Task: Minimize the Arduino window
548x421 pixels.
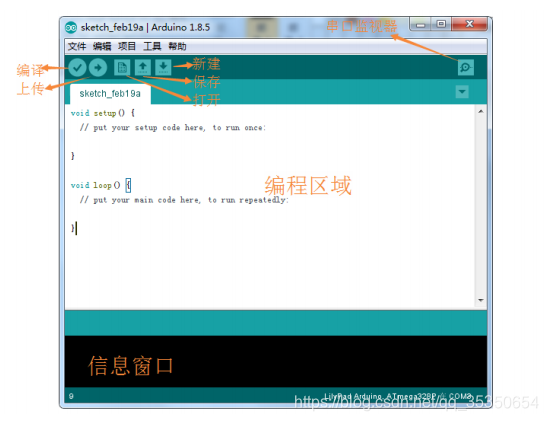Action: 420,24
